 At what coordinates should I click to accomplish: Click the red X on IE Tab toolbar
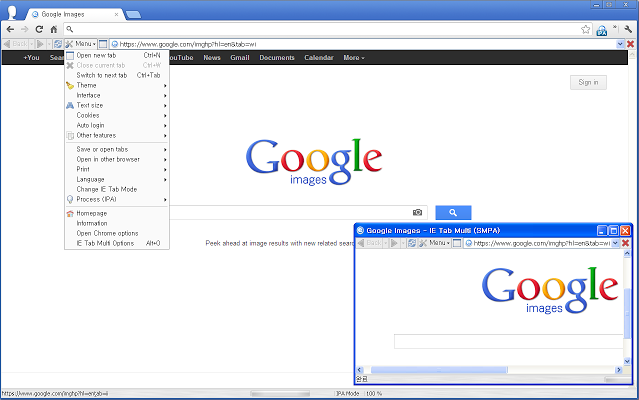coord(631,44)
